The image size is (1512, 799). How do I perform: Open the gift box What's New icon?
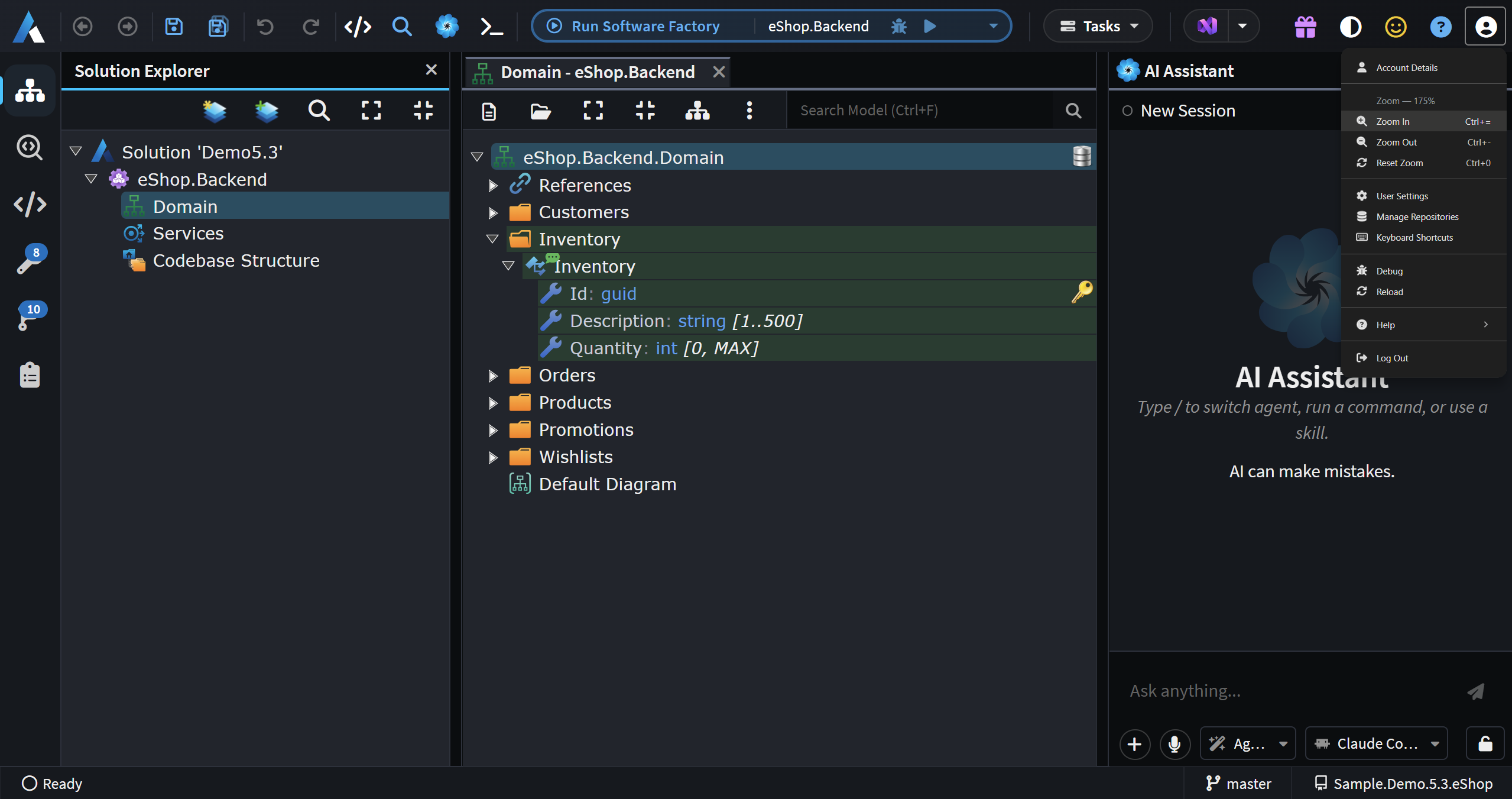pyautogui.click(x=1305, y=27)
